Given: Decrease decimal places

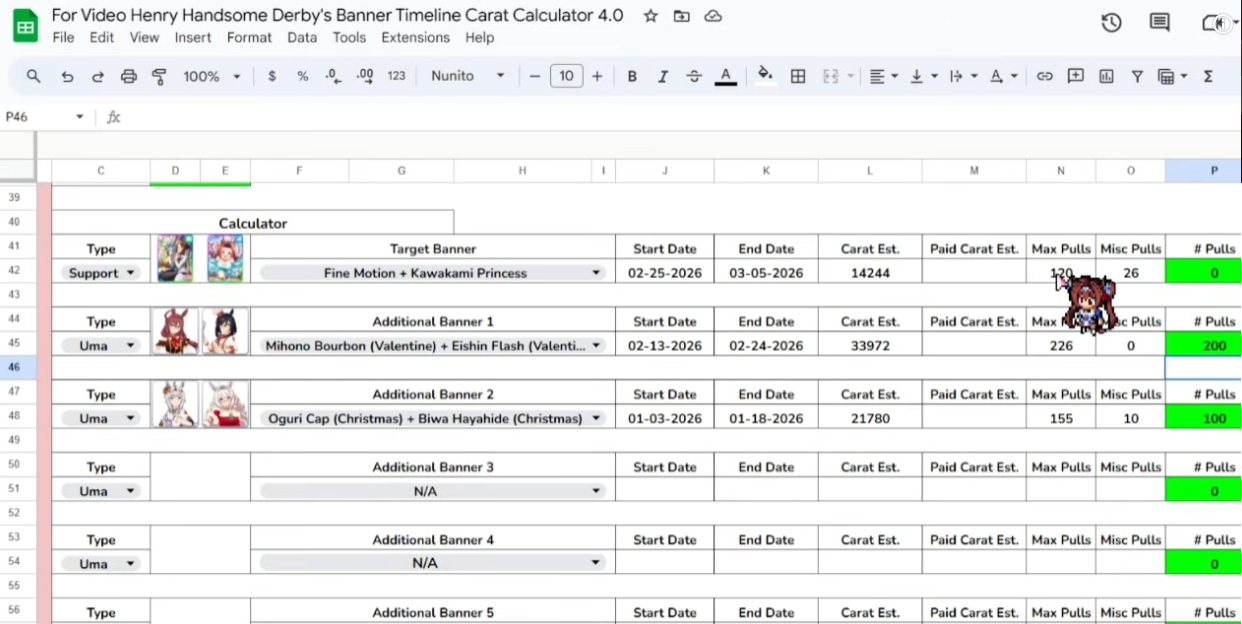Looking at the screenshot, I should (333, 76).
